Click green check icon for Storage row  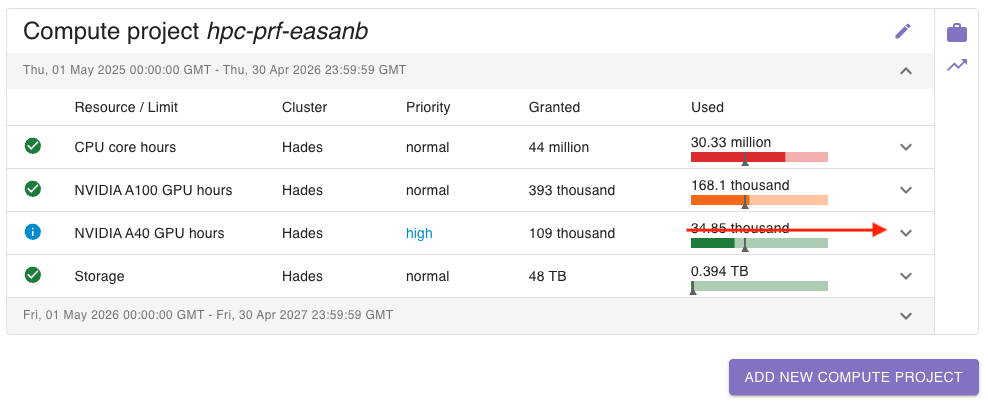click(x=33, y=276)
